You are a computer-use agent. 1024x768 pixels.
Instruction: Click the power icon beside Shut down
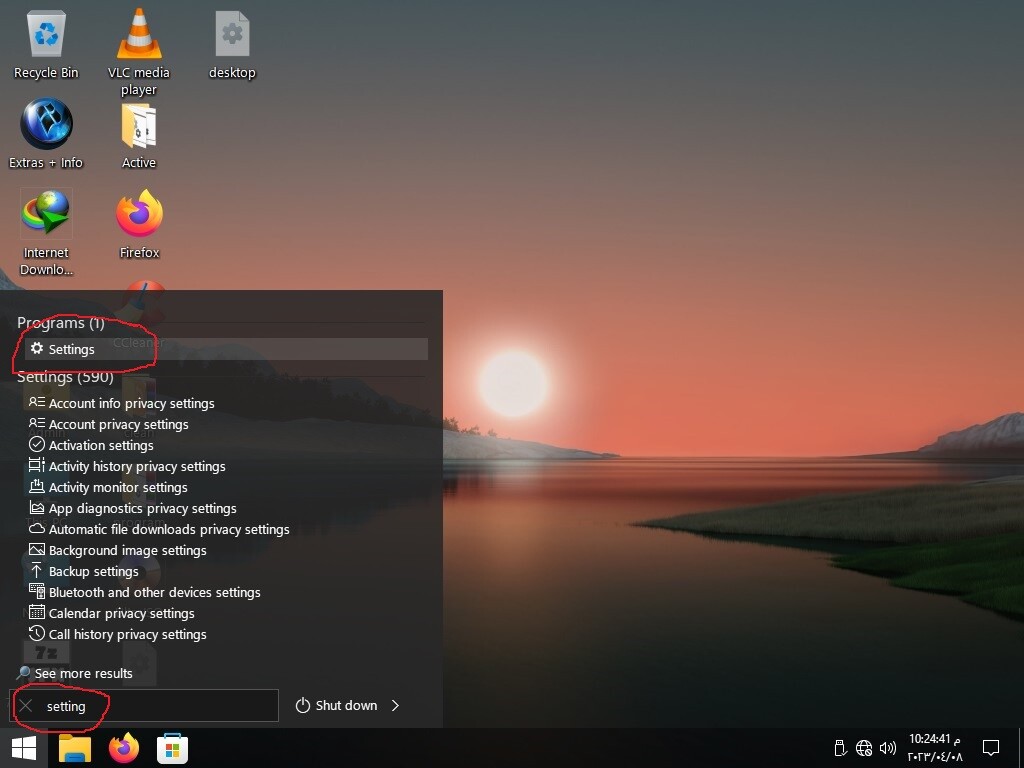(302, 705)
